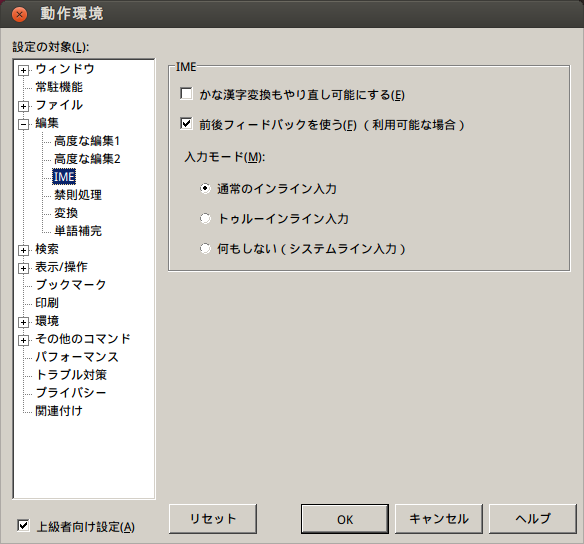This screenshot has height=544, width=584.
Task: Open 高度な編集1 settings page
Action: coord(87,141)
